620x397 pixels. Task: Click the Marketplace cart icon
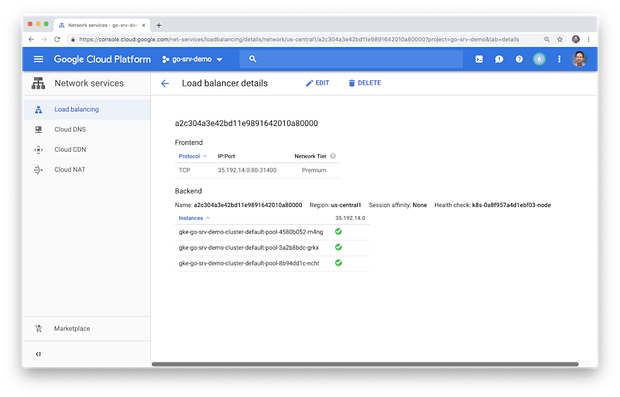[38, 329]
